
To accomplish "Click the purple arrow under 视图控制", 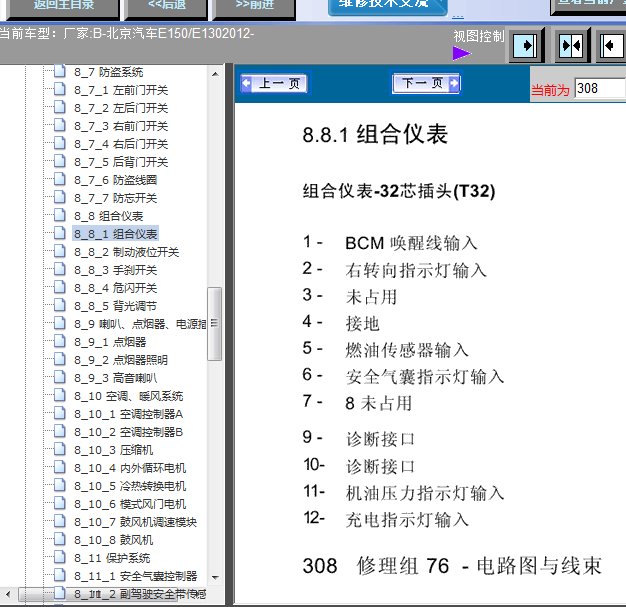I will click(462, 53).
